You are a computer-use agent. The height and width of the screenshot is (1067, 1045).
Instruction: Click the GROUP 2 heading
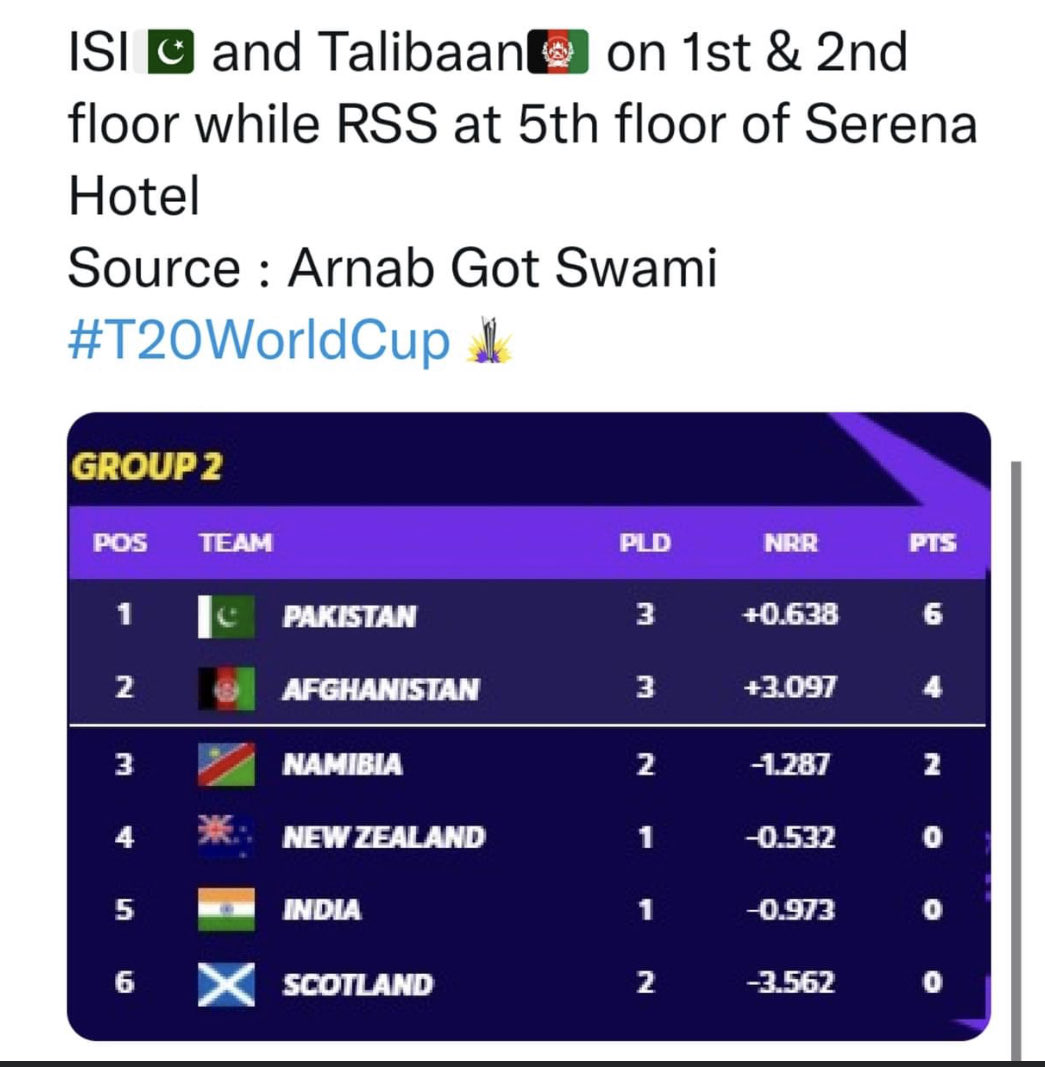(146, 467)
